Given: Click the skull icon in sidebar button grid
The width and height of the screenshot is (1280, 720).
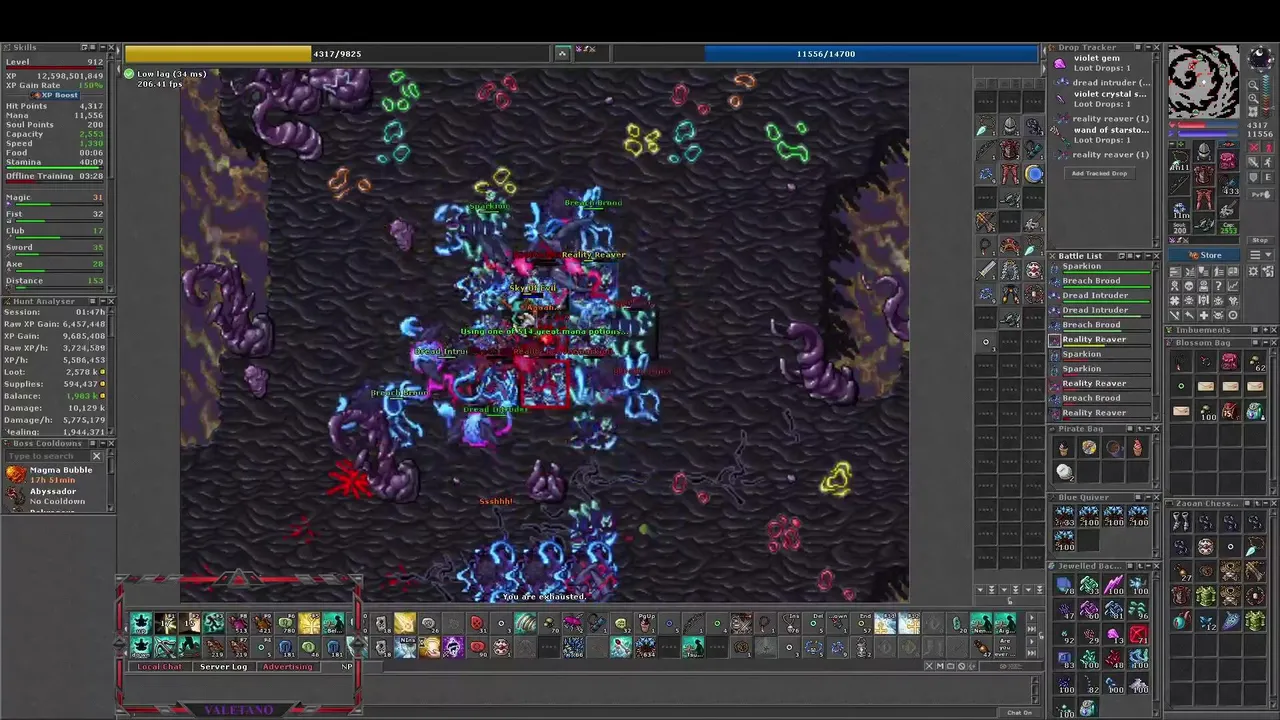Looking at the screenshot, I should (x=1188, y=286).
